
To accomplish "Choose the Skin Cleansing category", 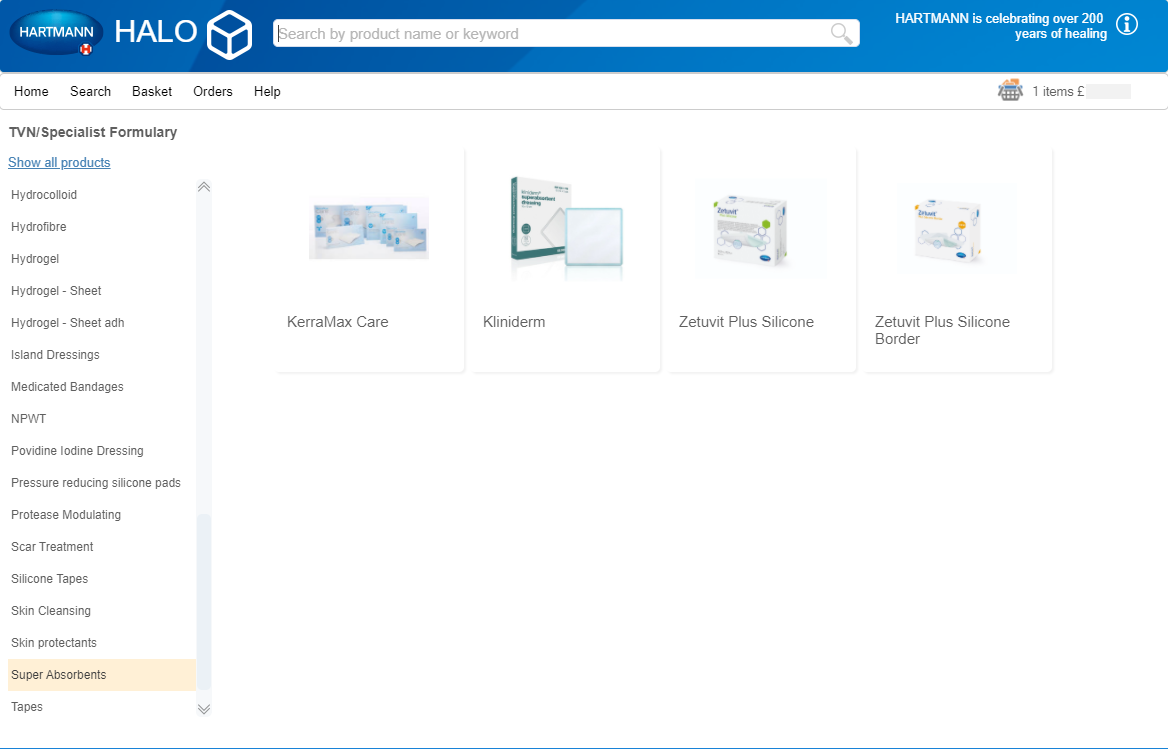I will coord(102,611).
